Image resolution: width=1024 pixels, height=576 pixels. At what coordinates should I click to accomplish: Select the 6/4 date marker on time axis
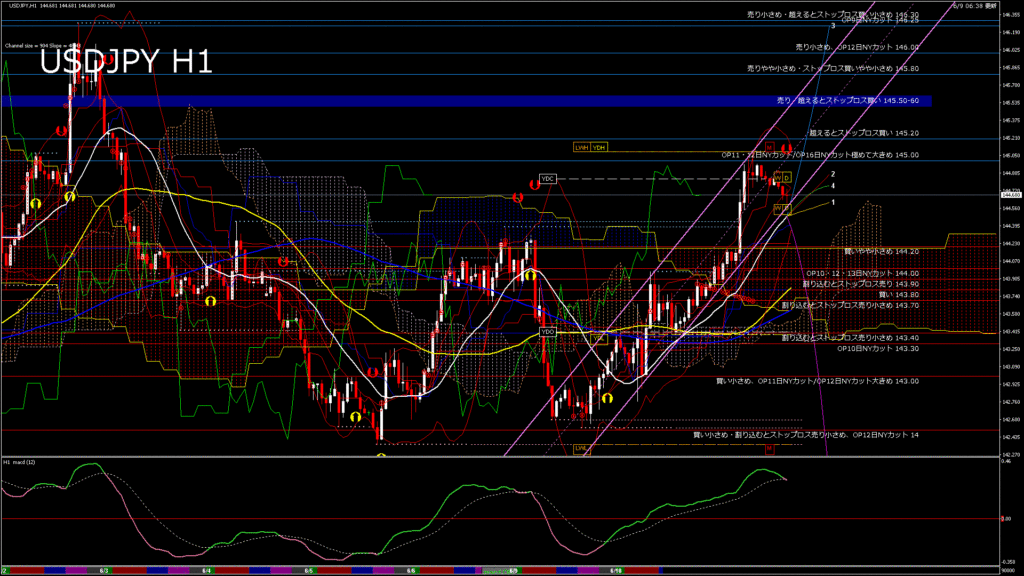tap(206, 571)
